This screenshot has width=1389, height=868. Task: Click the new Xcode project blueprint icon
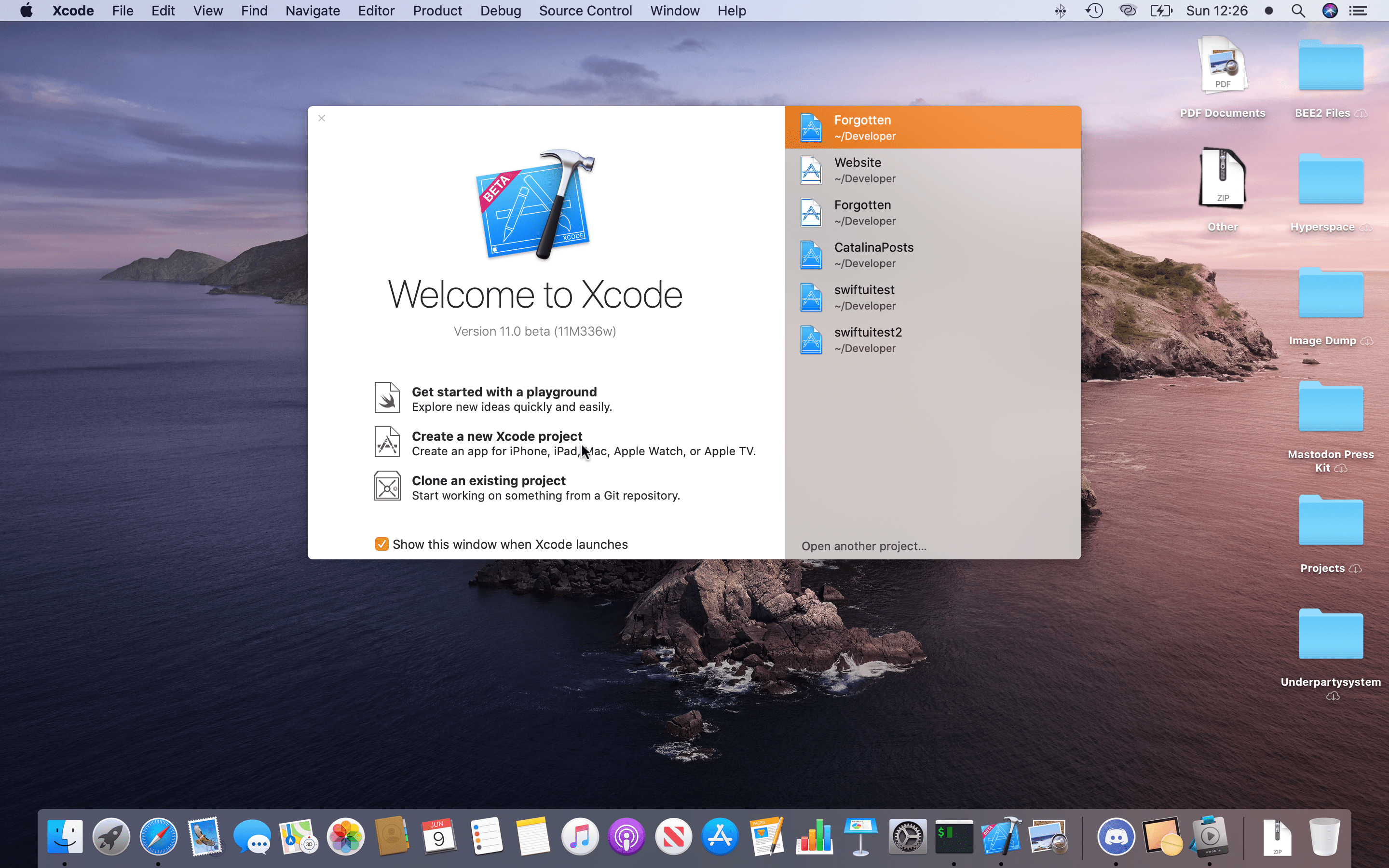[x=387, y=442]
